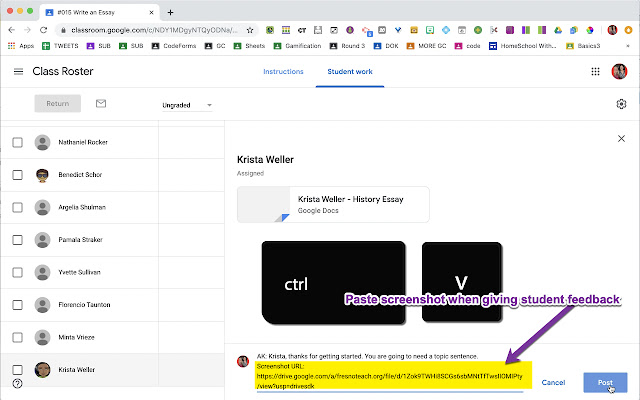Select the Student work tab

(350, 72)
